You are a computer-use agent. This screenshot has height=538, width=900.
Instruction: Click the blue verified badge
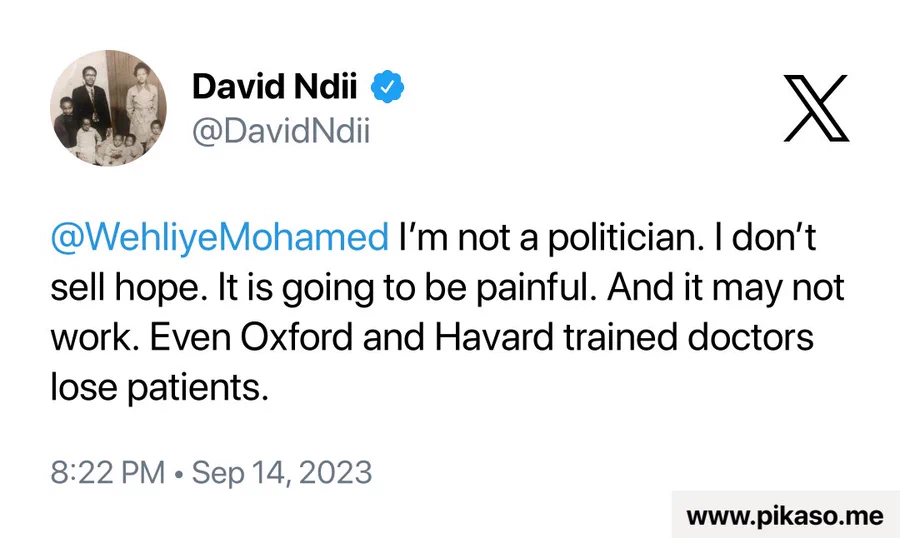pyautogui.click(x=387, y=88)
